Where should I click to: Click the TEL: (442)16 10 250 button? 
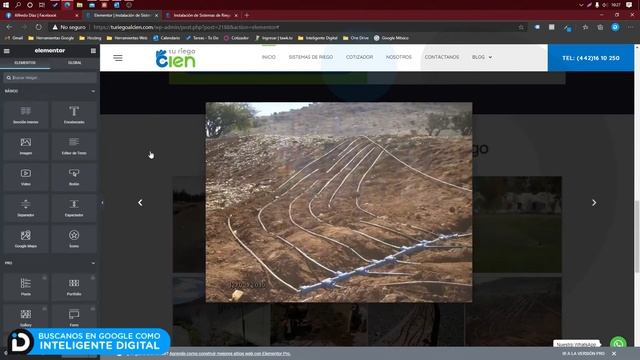591,58
